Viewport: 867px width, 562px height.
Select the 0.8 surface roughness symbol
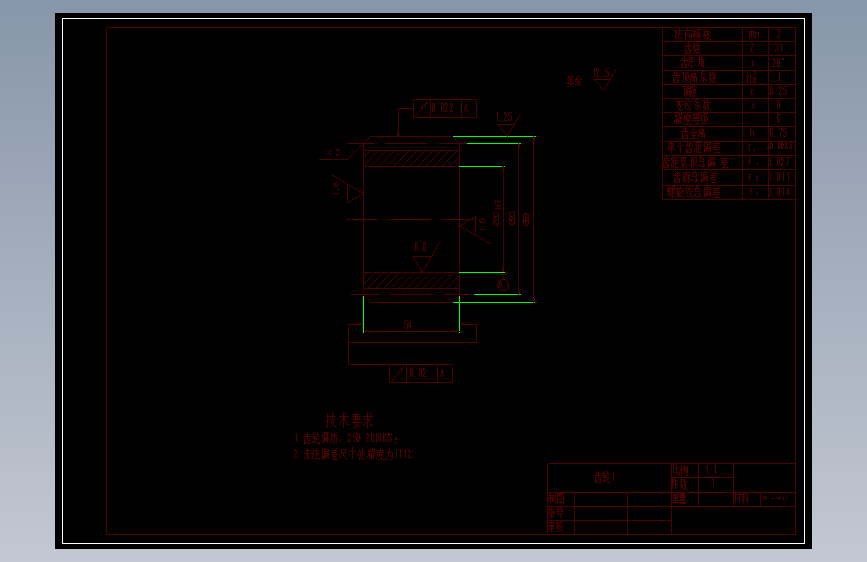coord(426,256)
